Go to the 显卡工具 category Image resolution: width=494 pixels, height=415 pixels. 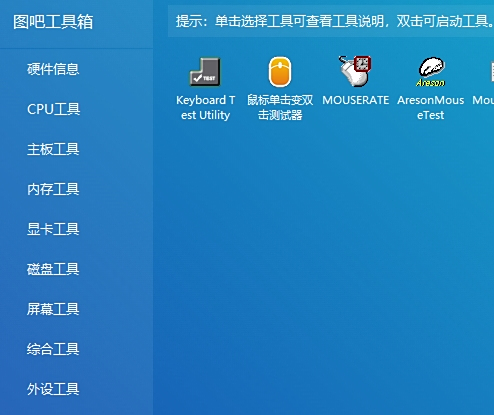click(x=53, y=229)
